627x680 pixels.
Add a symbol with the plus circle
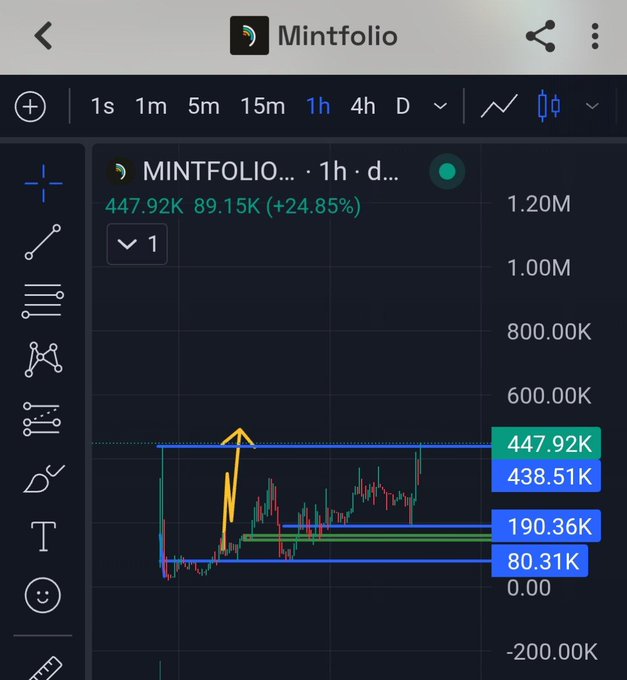click(x=30, y=106)
